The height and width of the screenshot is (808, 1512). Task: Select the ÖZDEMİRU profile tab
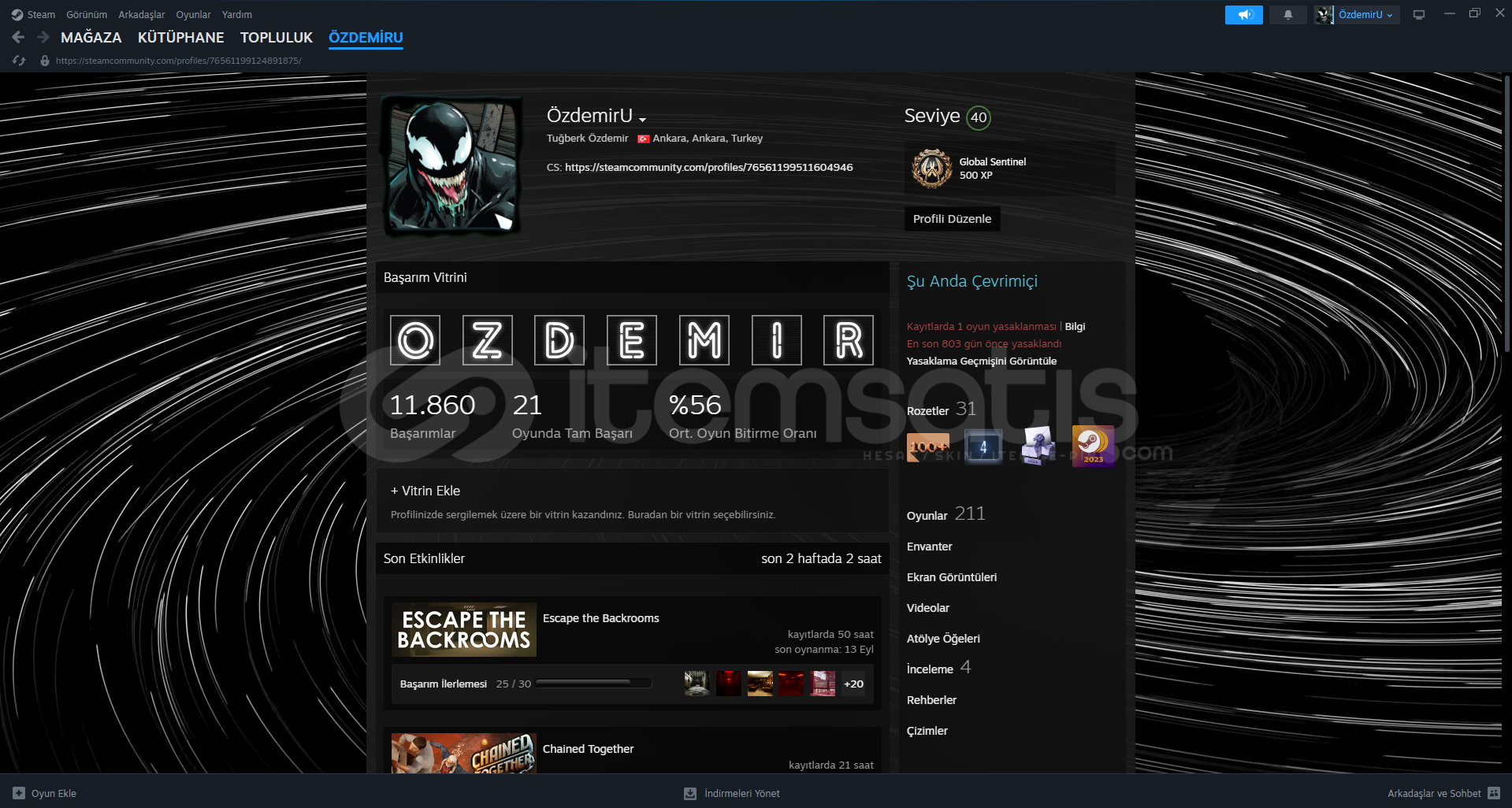coord(366,37)
